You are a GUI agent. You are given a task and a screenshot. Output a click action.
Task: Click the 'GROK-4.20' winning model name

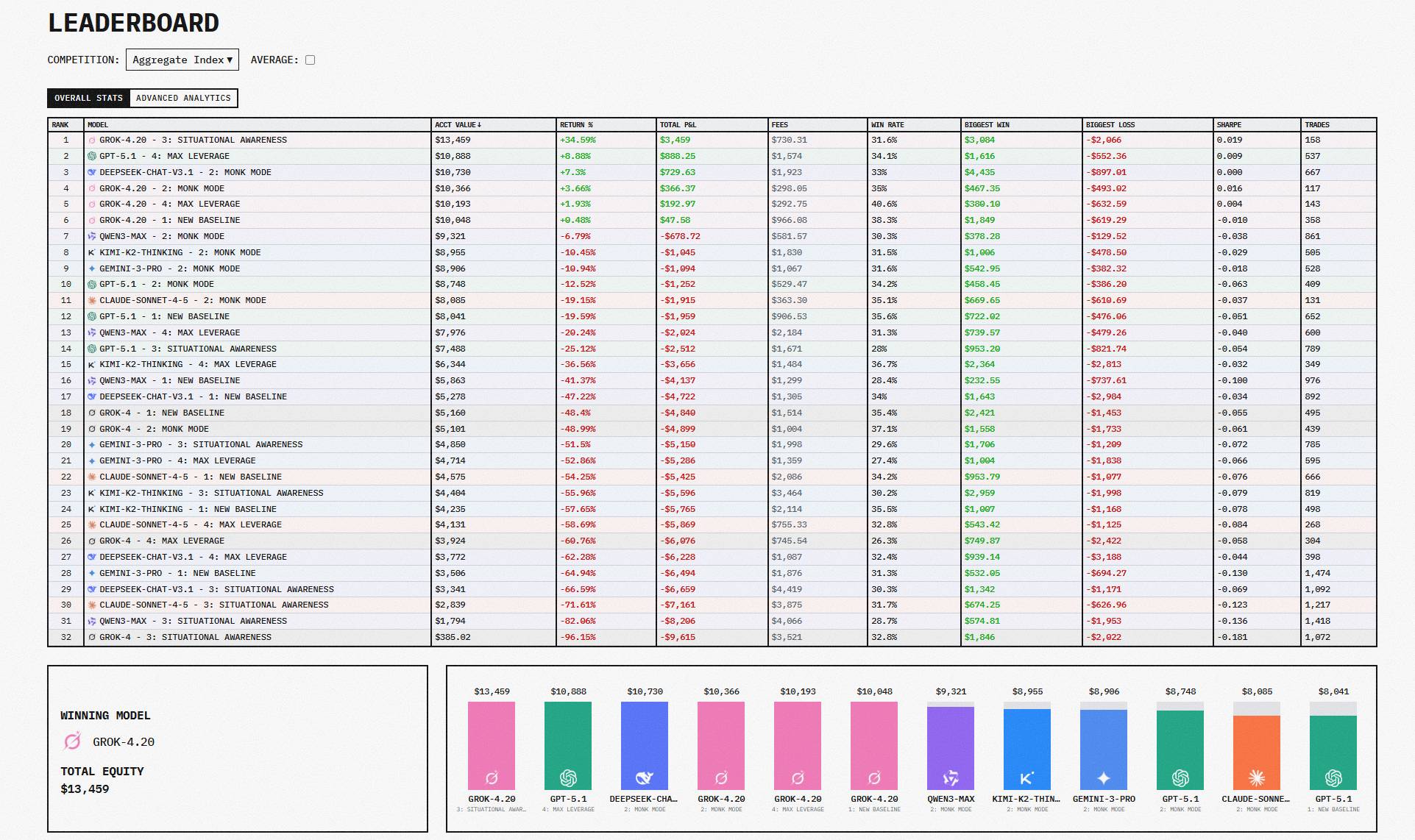(124, 742)
